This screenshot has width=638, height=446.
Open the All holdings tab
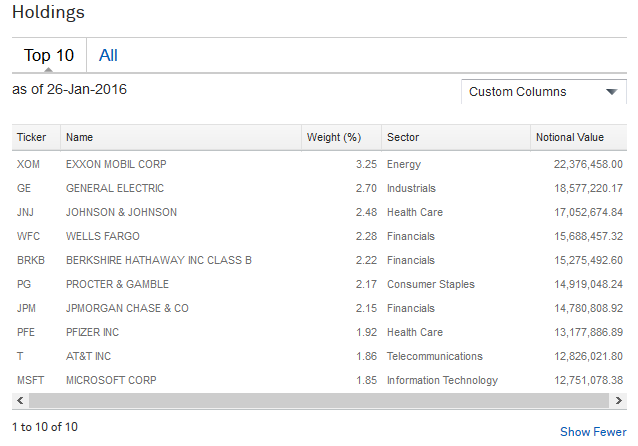[x=108, y=55]
